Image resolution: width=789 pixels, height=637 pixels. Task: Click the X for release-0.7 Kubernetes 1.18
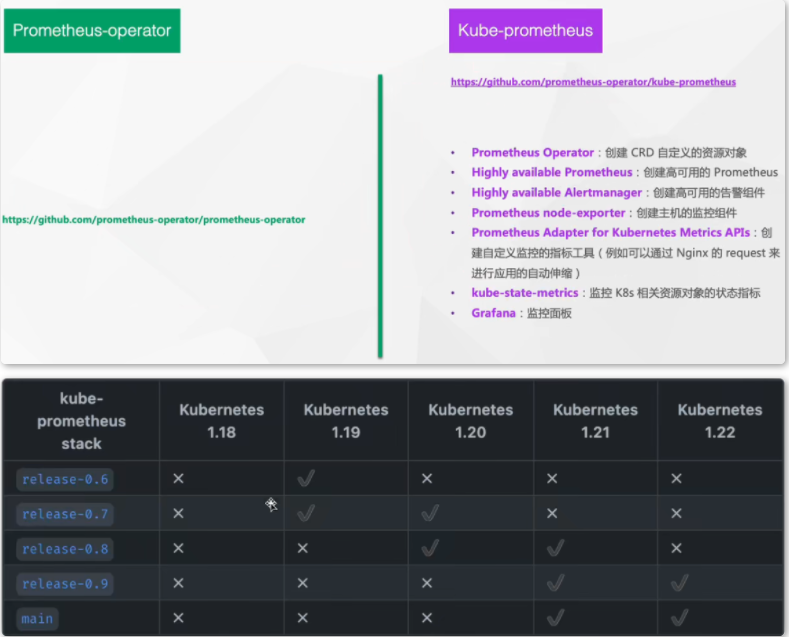178,513
